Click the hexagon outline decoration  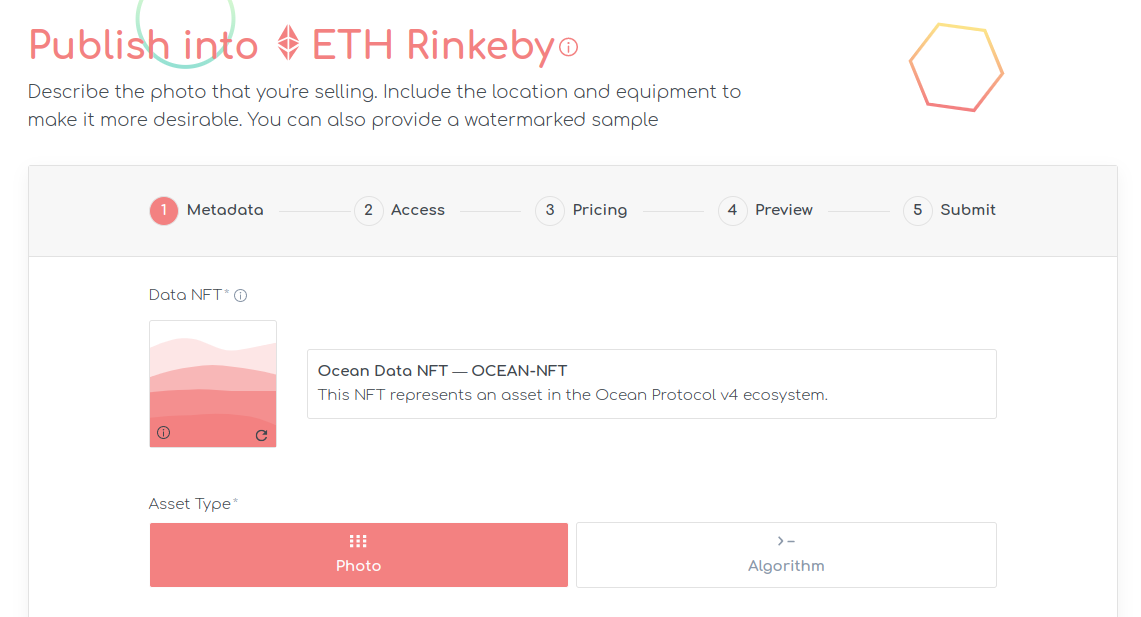point(956,68)
